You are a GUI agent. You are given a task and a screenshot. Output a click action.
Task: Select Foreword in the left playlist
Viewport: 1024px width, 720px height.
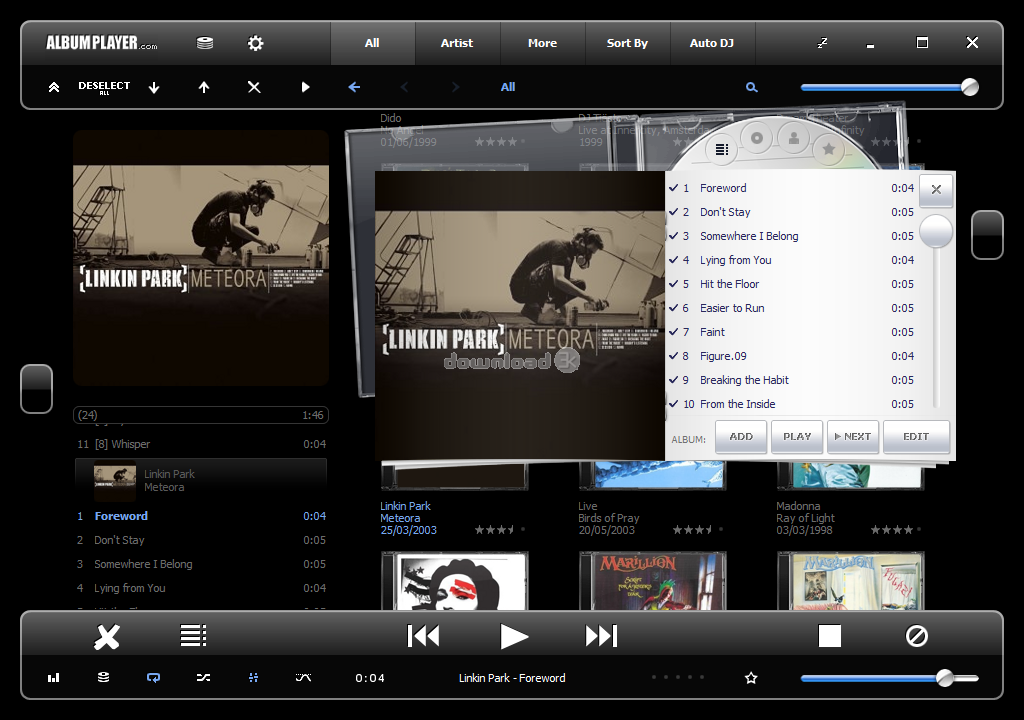pyautogui.click(x=201, y=516)
